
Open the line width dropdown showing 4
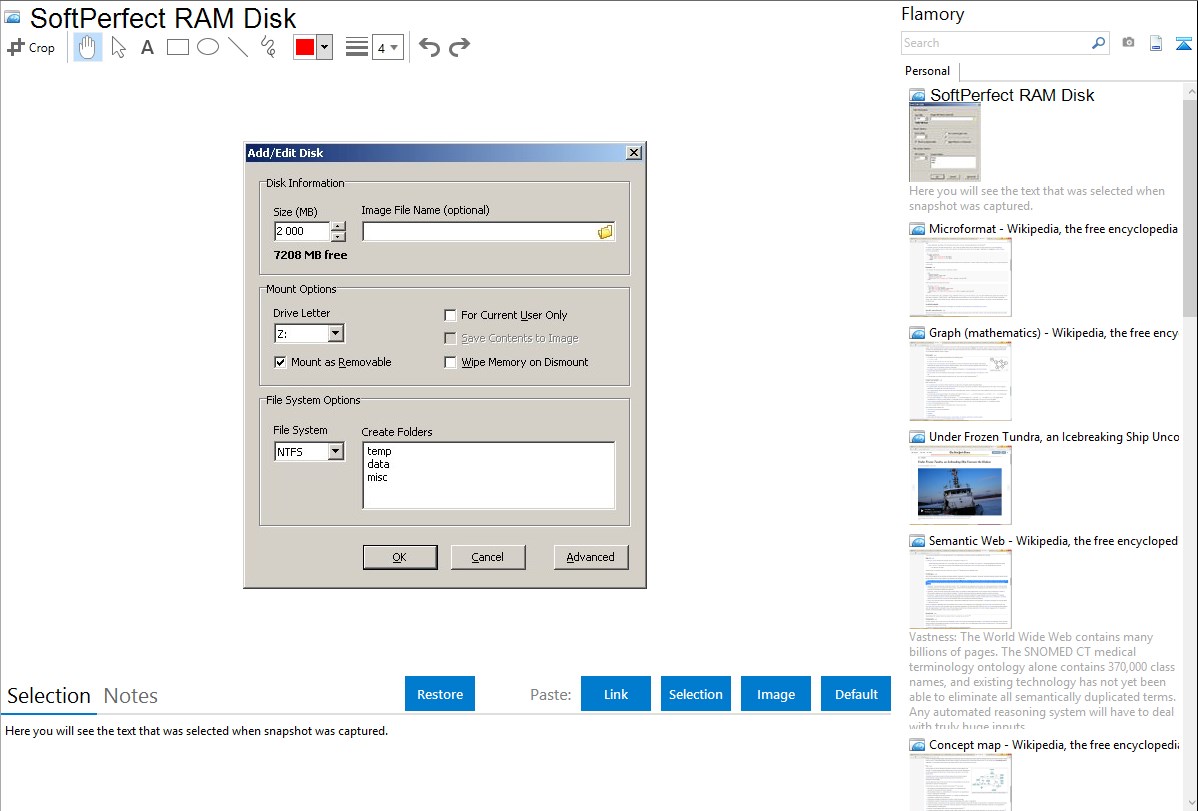pyautogui.click(x=387, y=47)
